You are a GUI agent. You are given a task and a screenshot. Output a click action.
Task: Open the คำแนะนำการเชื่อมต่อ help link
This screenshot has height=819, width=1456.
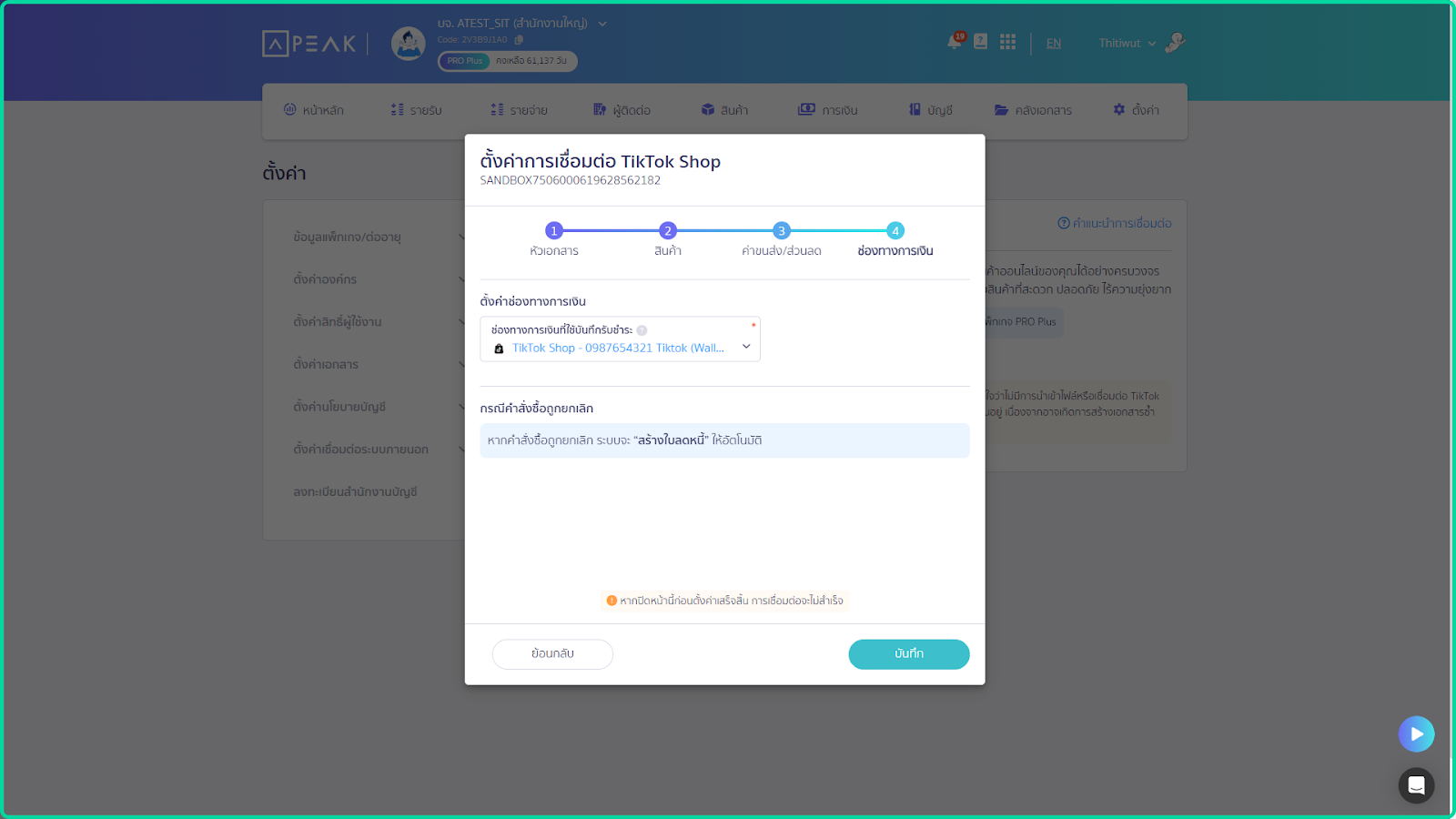(1115, 223)
